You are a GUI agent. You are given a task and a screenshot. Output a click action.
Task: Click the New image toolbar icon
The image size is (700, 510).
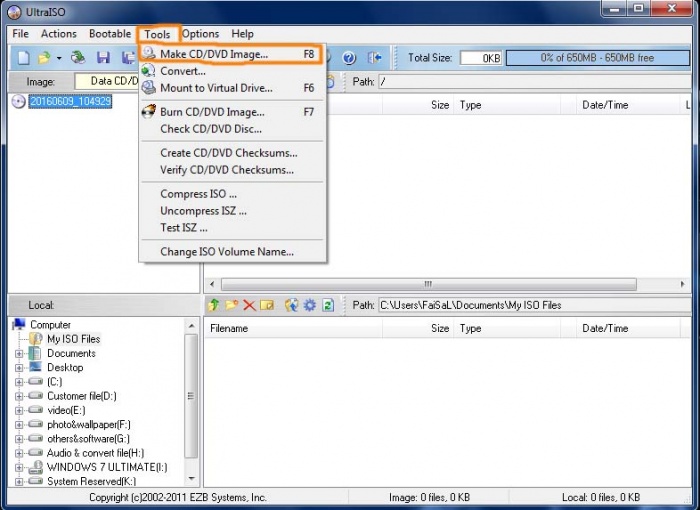[x=23, y=58]
